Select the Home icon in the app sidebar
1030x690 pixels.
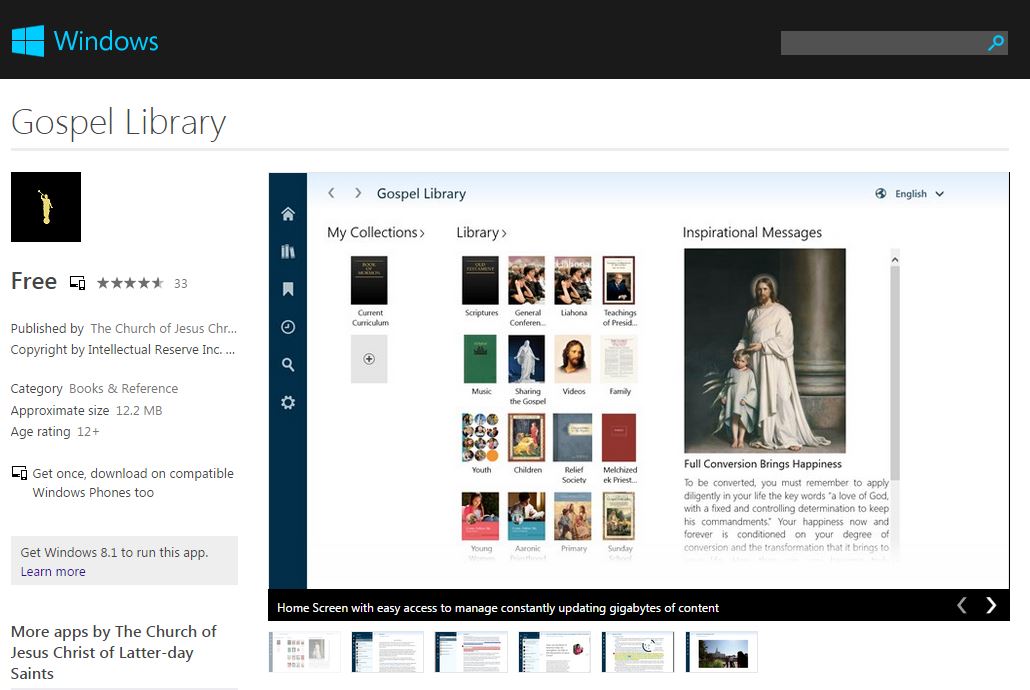(288, 213)
